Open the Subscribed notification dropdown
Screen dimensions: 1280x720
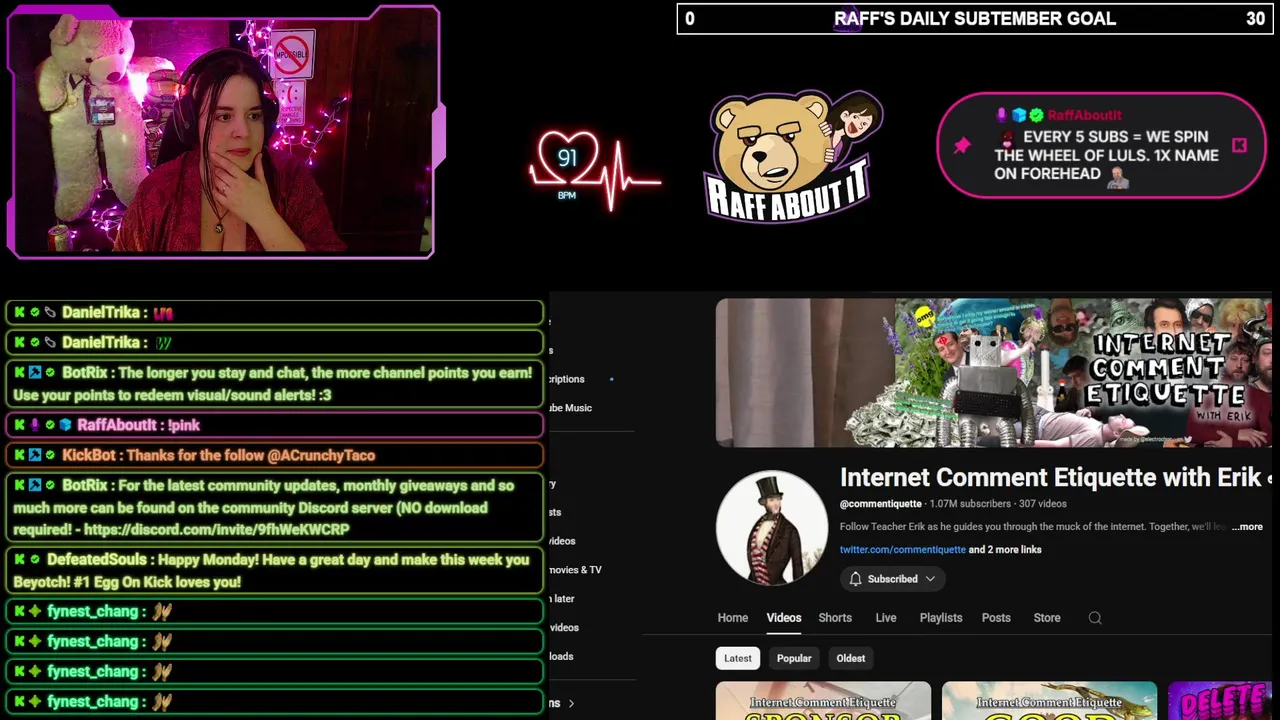pos(892,579)
